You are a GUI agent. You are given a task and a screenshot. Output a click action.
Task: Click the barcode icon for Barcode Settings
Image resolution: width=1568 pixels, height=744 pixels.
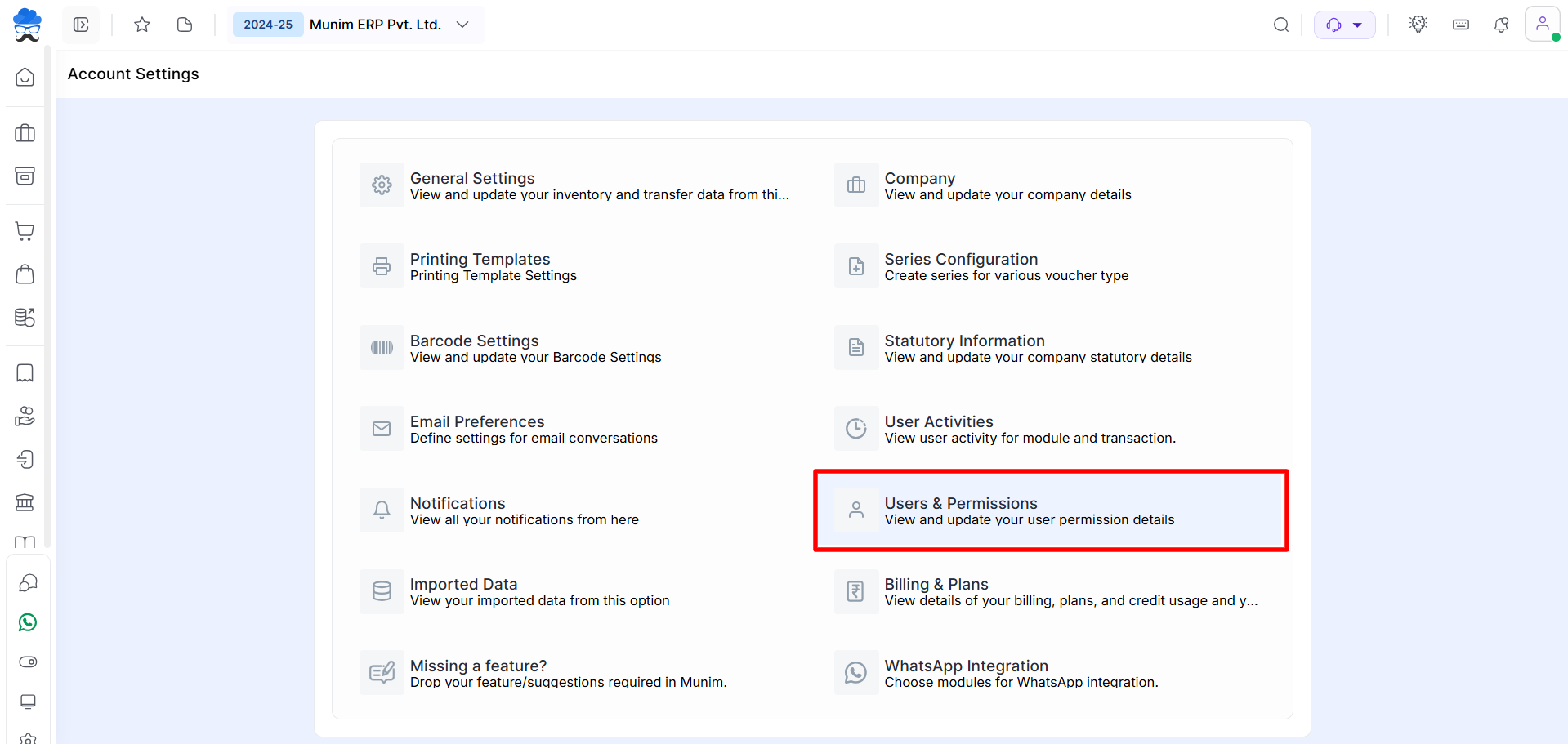click(x=382, y=348)
